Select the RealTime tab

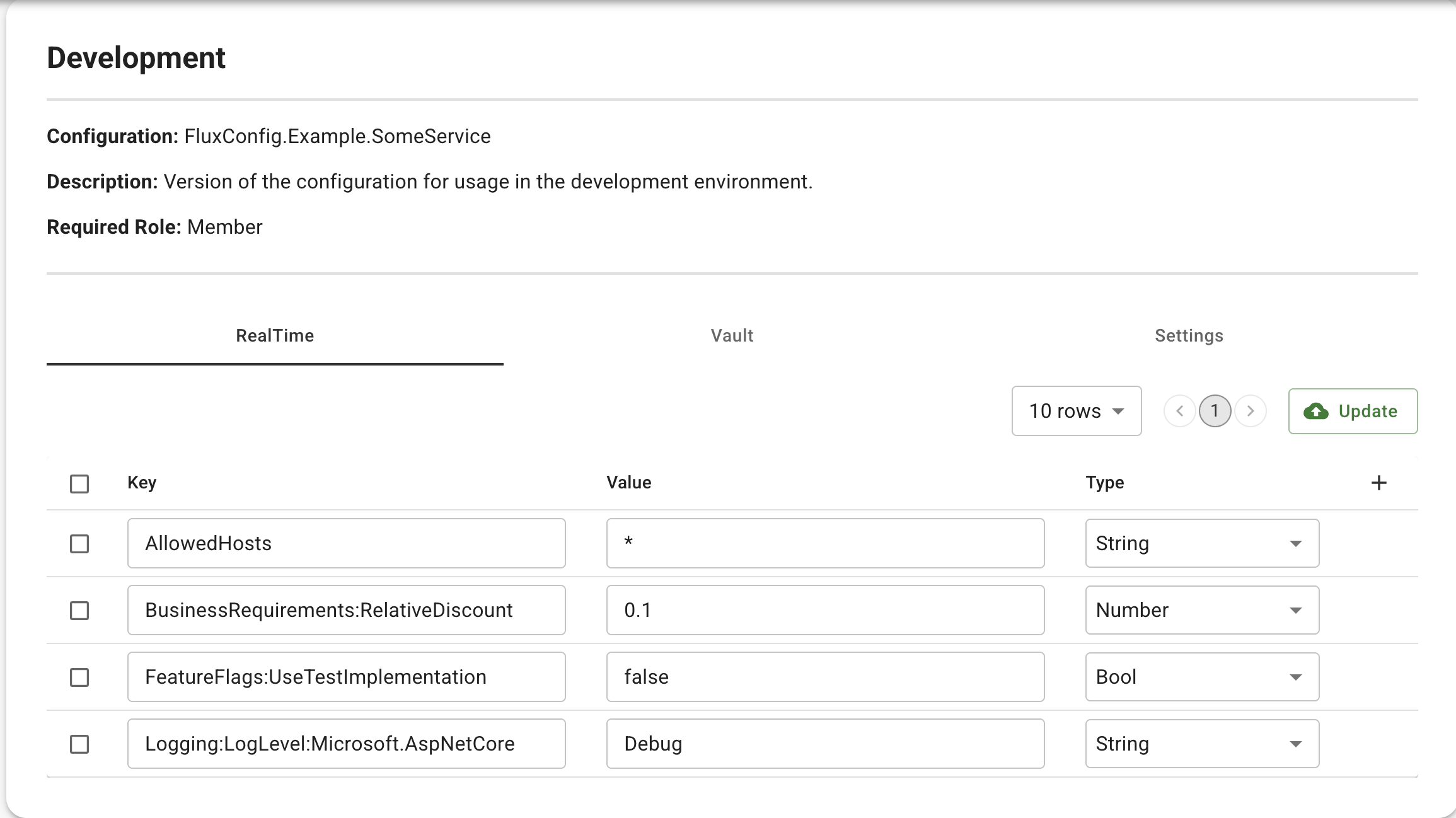275,336
